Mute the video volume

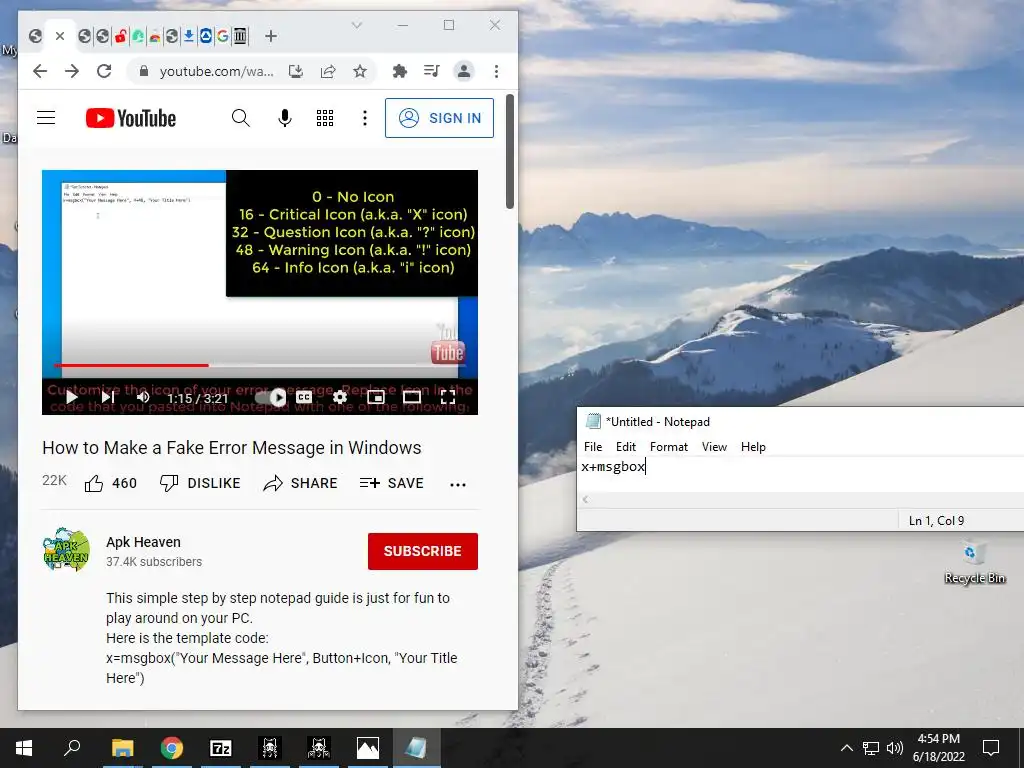(x=143, y=396)
